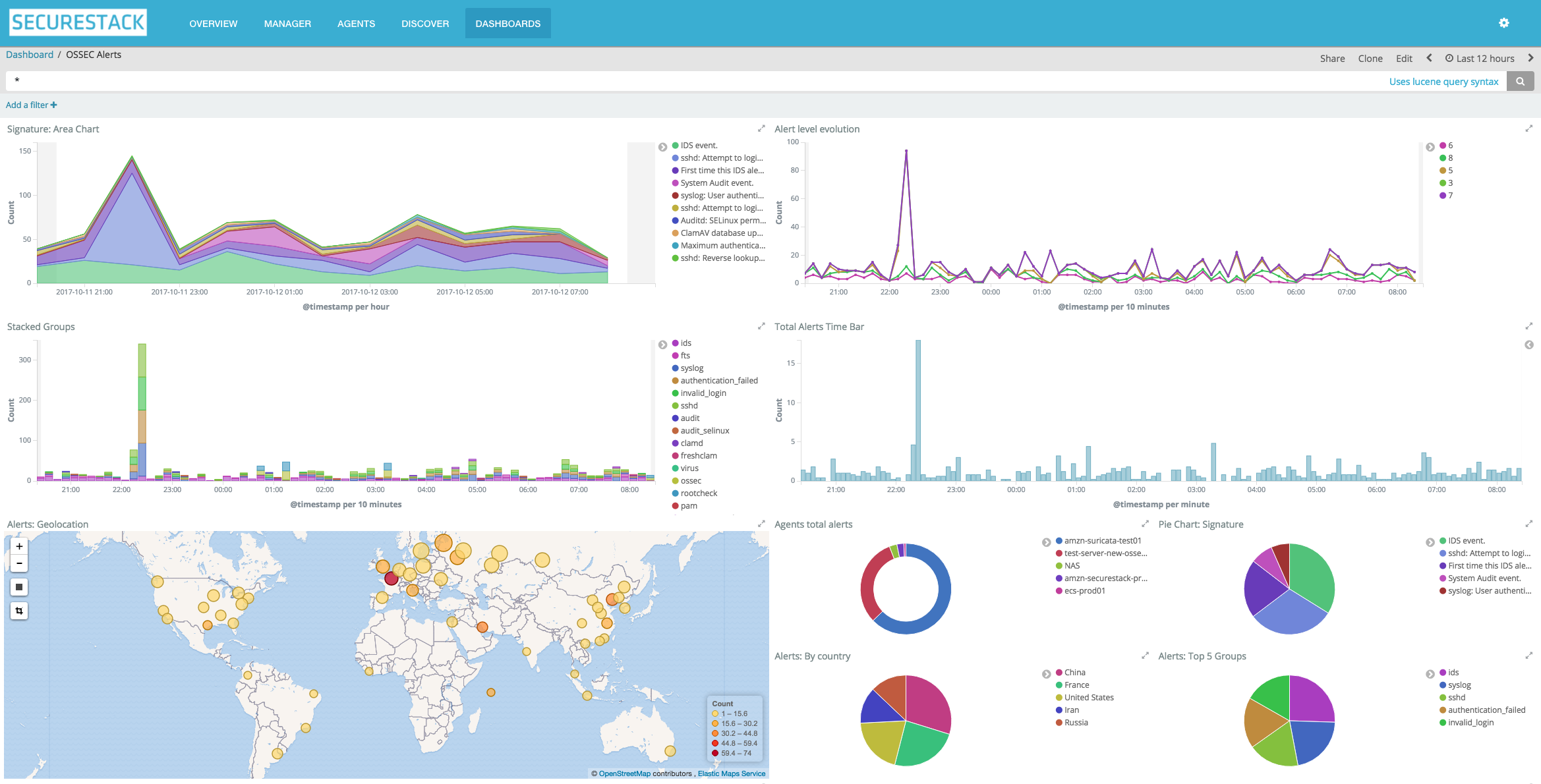1541x784 pixels.
Task: Open the settings gear icon
Action: [x=1503, y=23]
